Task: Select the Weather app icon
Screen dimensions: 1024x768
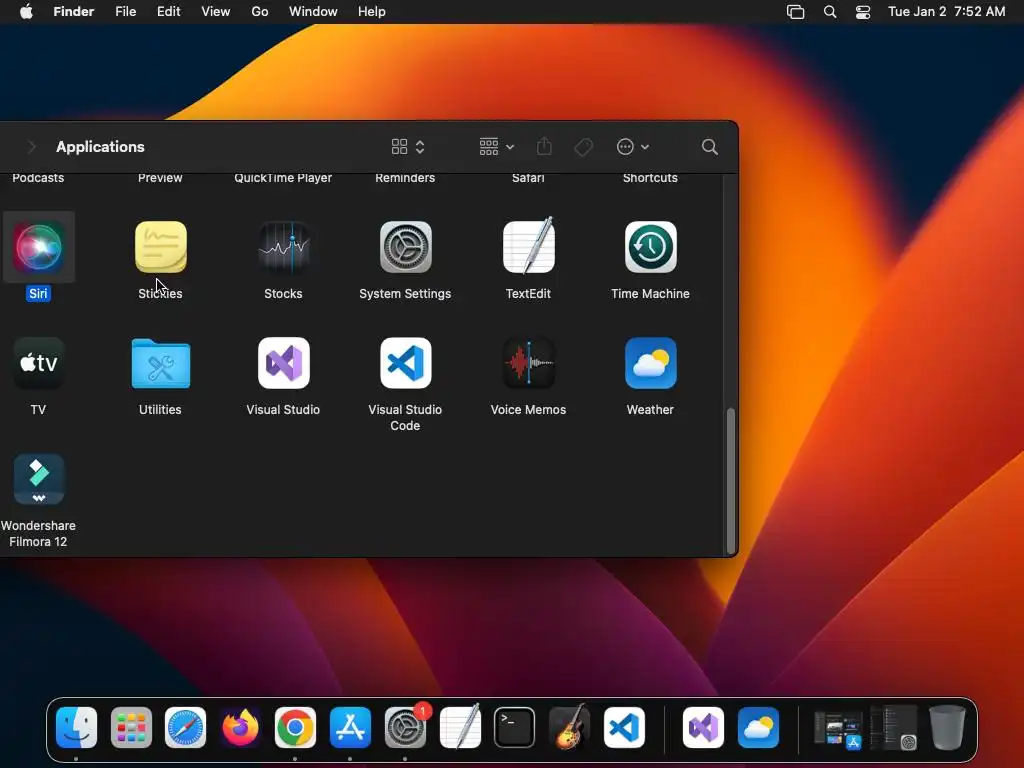Action: click(x=650, y=363)
